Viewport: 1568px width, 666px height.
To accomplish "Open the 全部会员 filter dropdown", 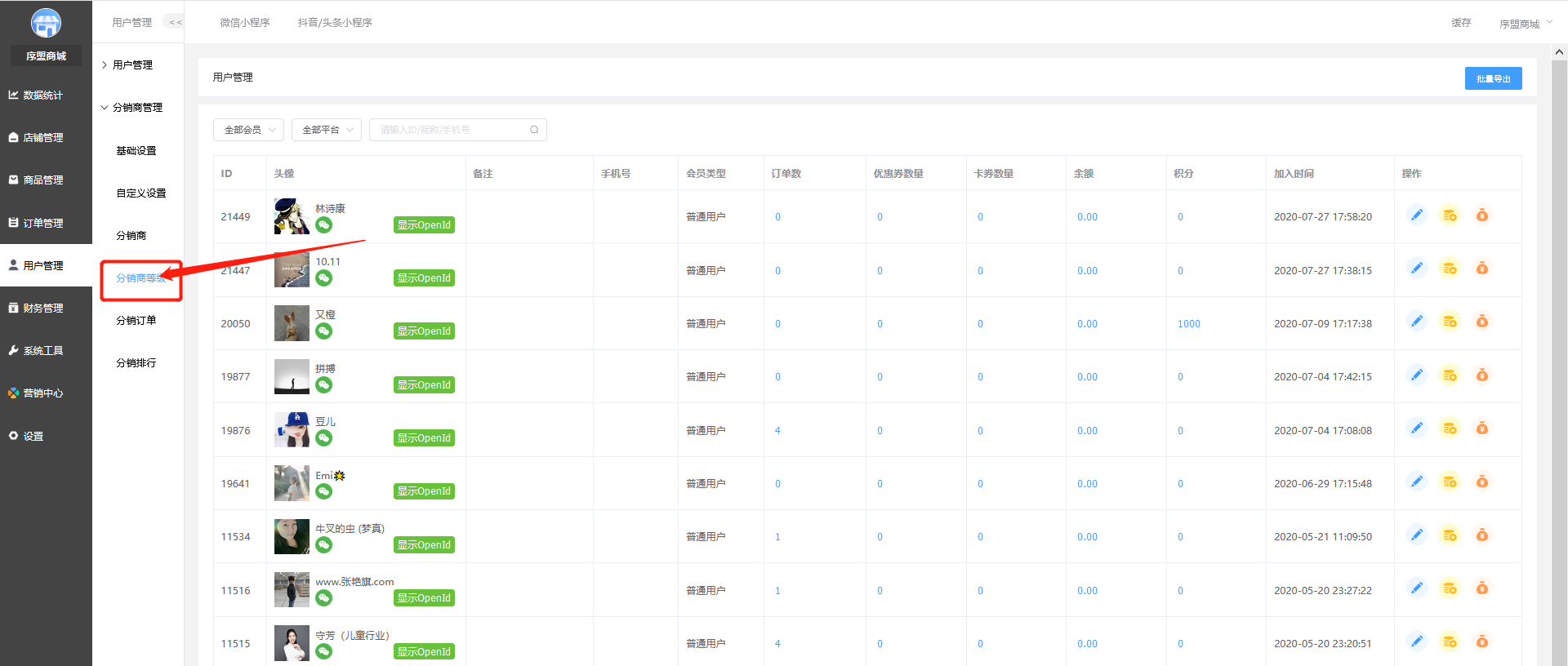I will (x=249, y=130).
